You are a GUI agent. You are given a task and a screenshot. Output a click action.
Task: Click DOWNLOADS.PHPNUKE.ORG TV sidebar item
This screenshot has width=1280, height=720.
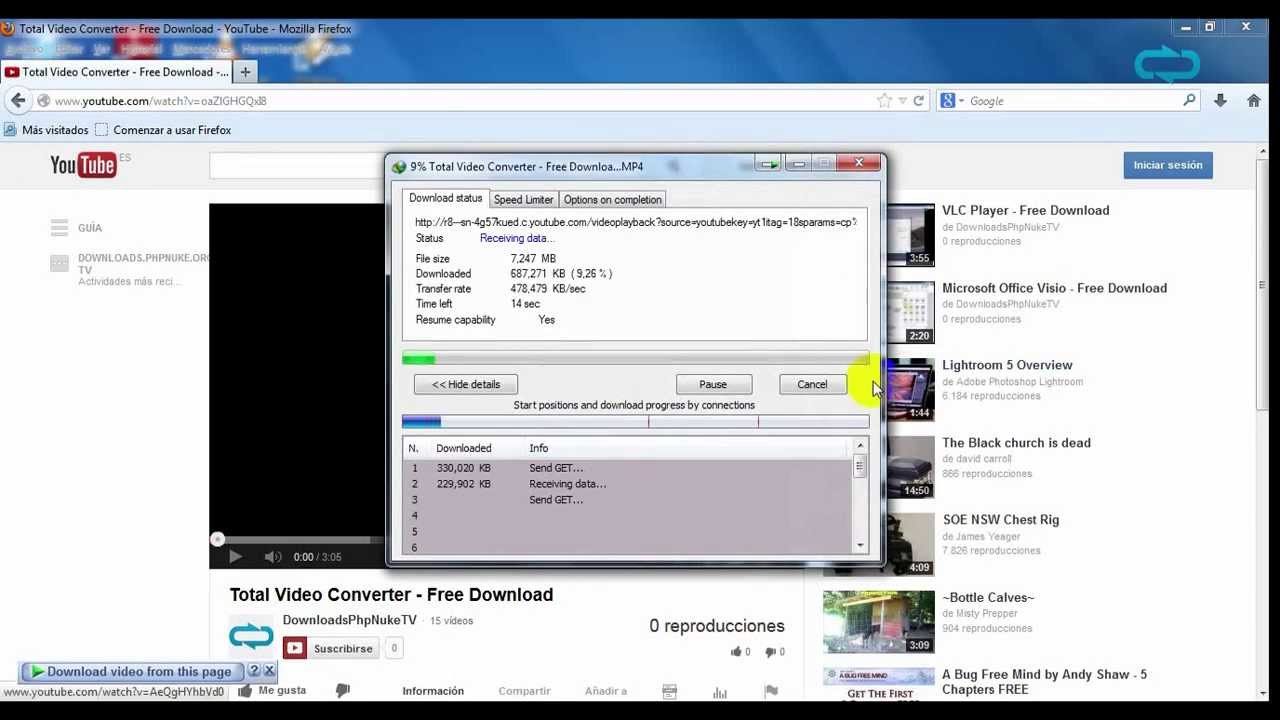pos(143,264)
